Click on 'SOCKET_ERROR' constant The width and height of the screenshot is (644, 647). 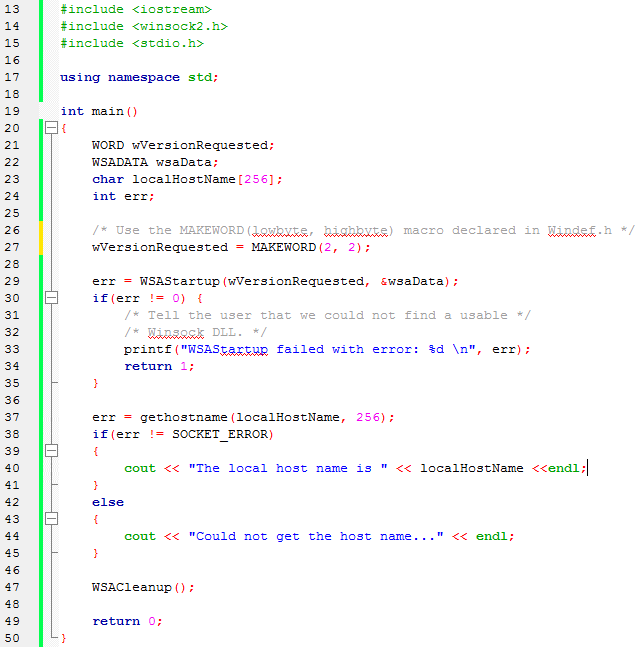[x=220, y=434]
